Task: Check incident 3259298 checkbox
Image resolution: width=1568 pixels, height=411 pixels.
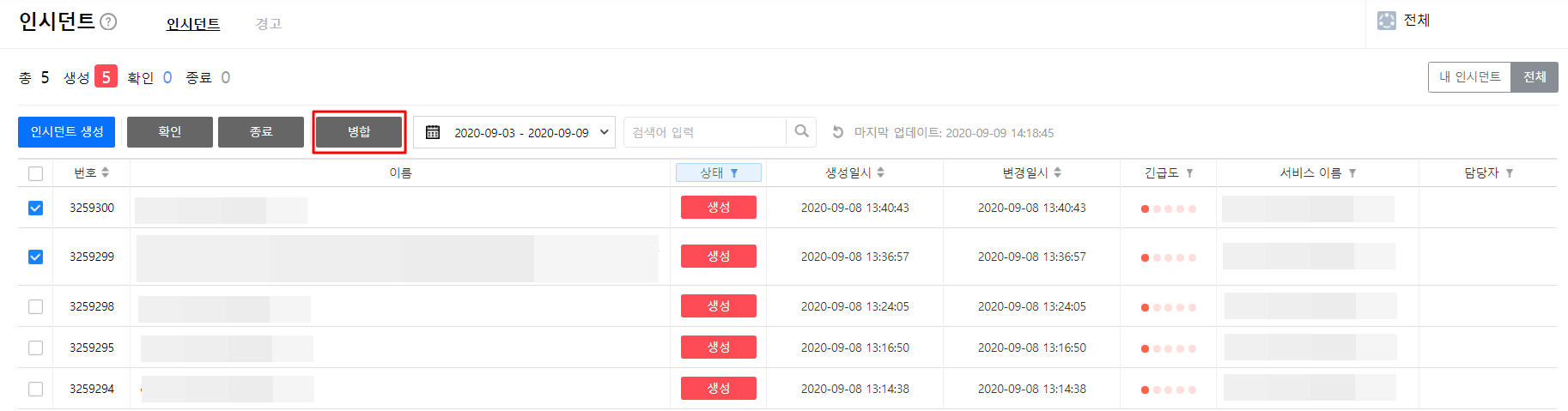Action: [35, 306]
